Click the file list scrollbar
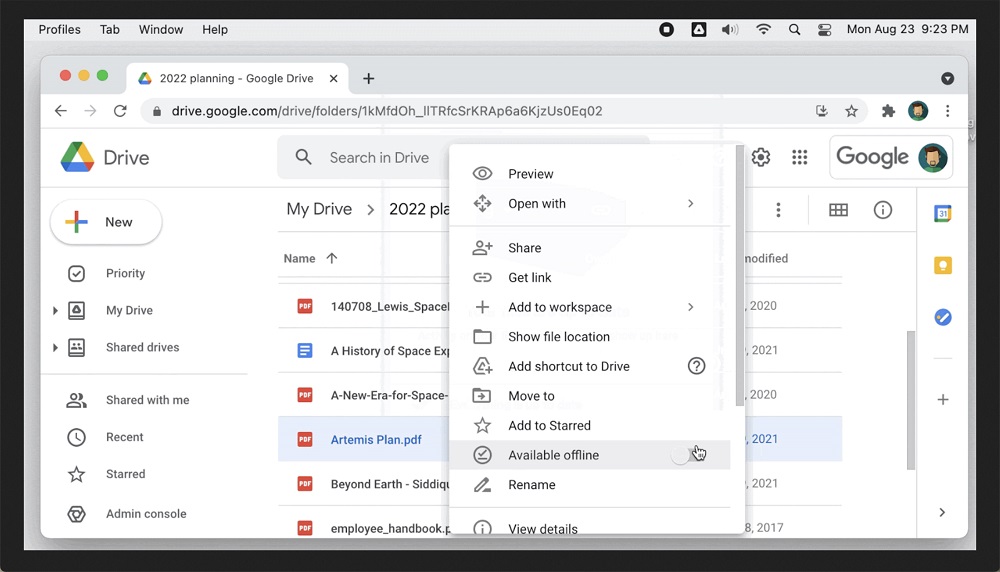The height and width of the screenshot is (572, 1000). coord(911,400)
